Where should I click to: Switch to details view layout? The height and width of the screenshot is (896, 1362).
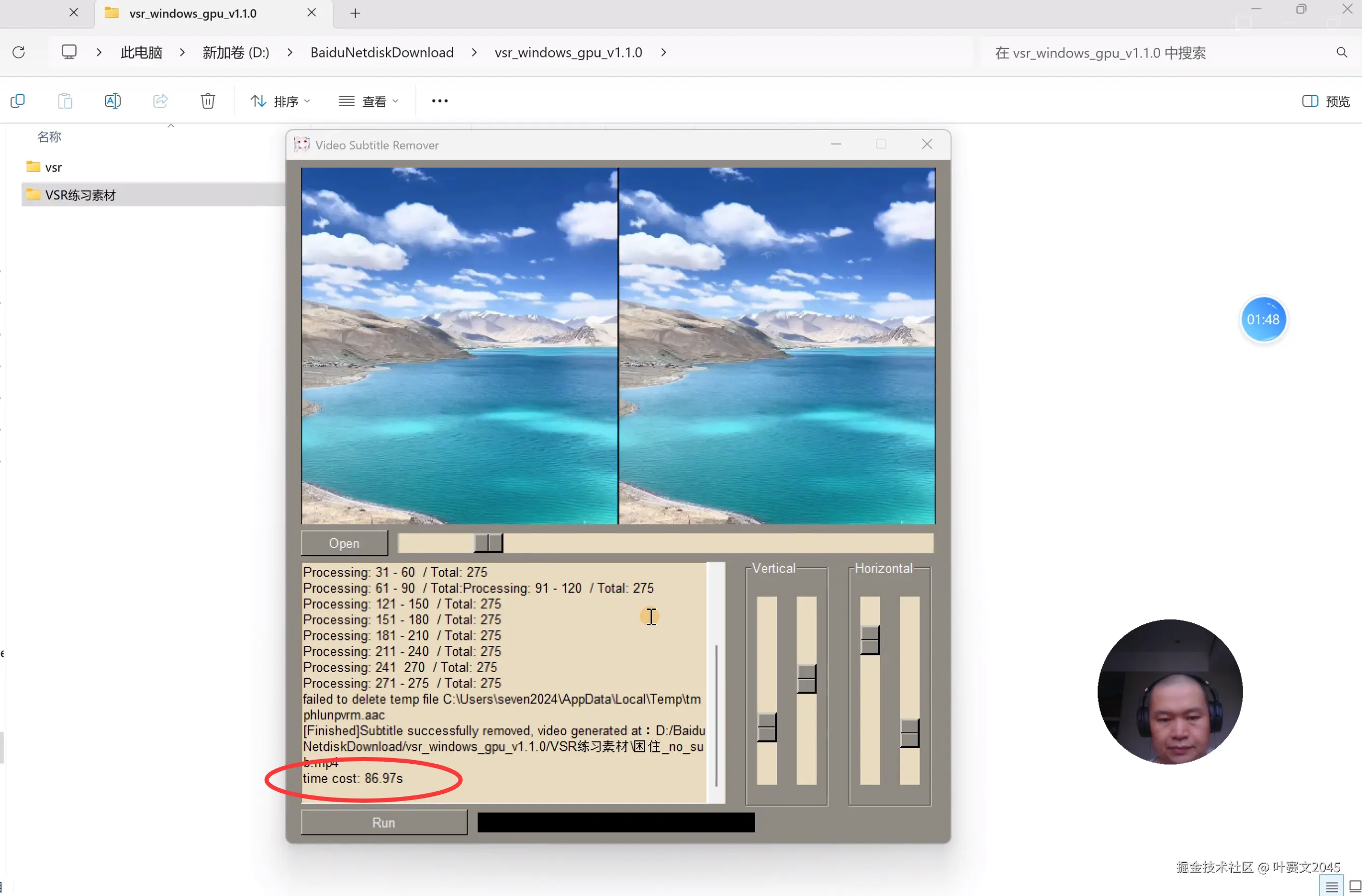(x=1332, y=886)
